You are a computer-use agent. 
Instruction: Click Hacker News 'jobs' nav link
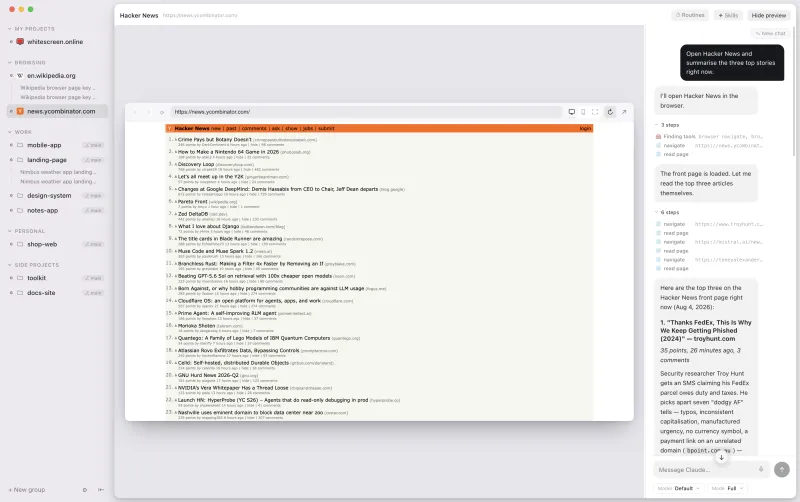[x=308, y=129]
